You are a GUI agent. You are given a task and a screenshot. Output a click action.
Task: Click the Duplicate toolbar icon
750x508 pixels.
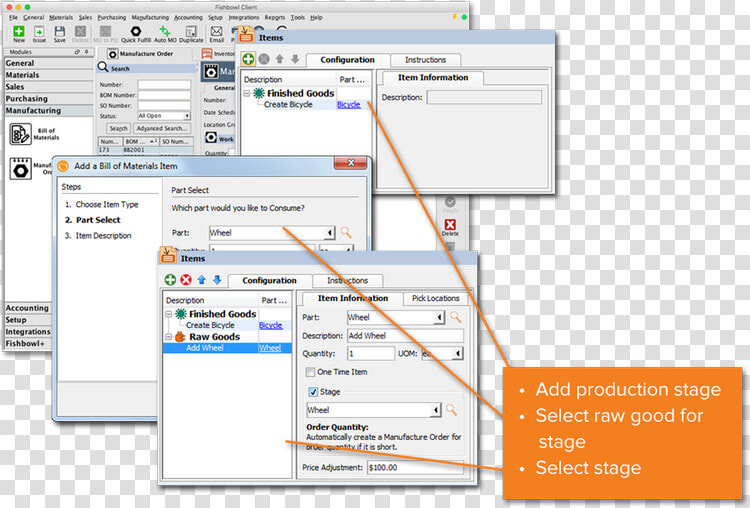191,32
